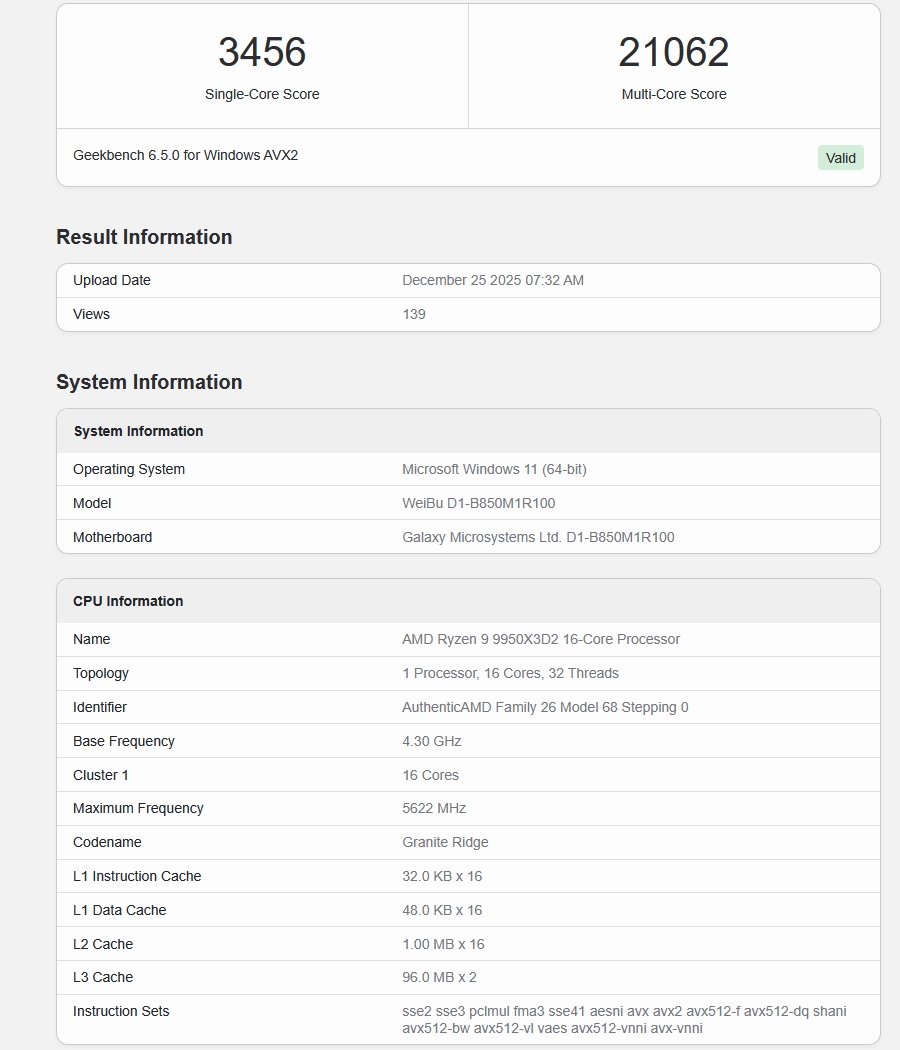Click the Motherboard value Galaxy Microsystems Ltd.
This screenshot has width=900, height=1050.
tap(538, 537)
